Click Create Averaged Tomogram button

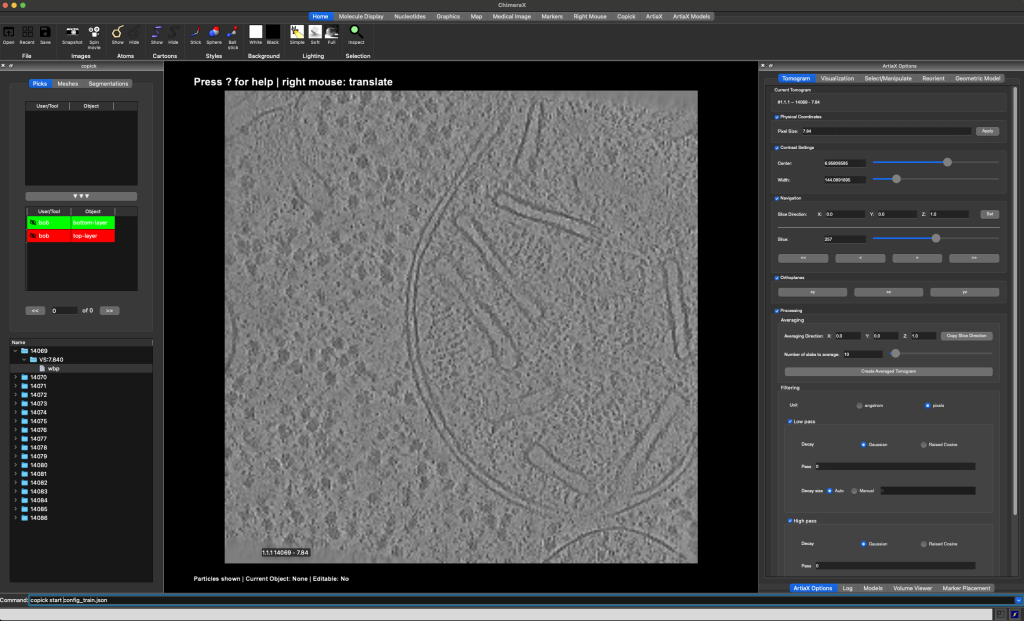tap(888, 371)
